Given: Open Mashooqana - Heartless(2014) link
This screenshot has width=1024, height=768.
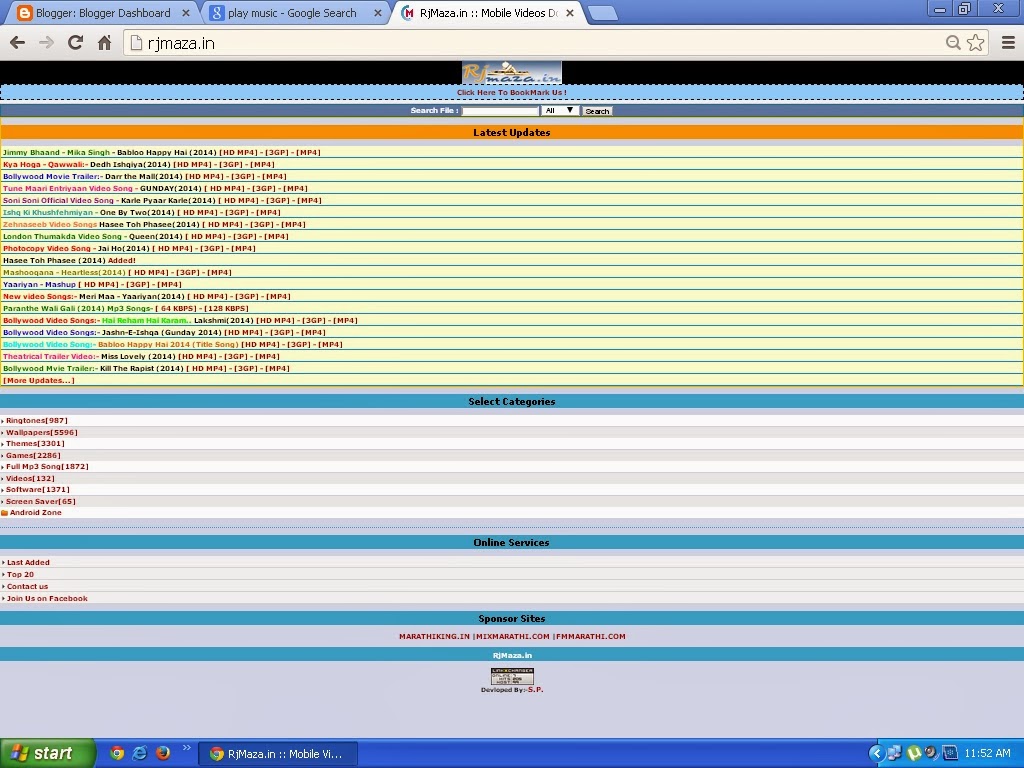Looking at the screenshot, I should [x=64, y=272].
